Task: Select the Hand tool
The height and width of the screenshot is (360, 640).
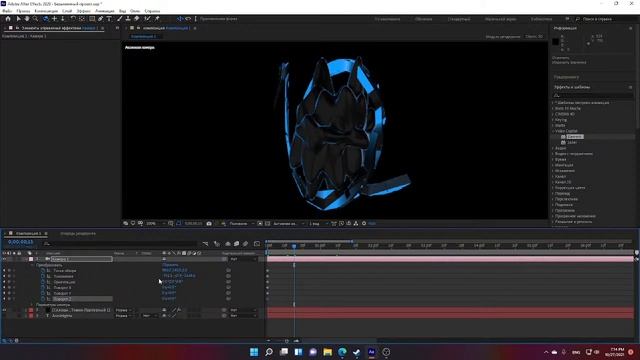Action: click(x=27, y=19)
